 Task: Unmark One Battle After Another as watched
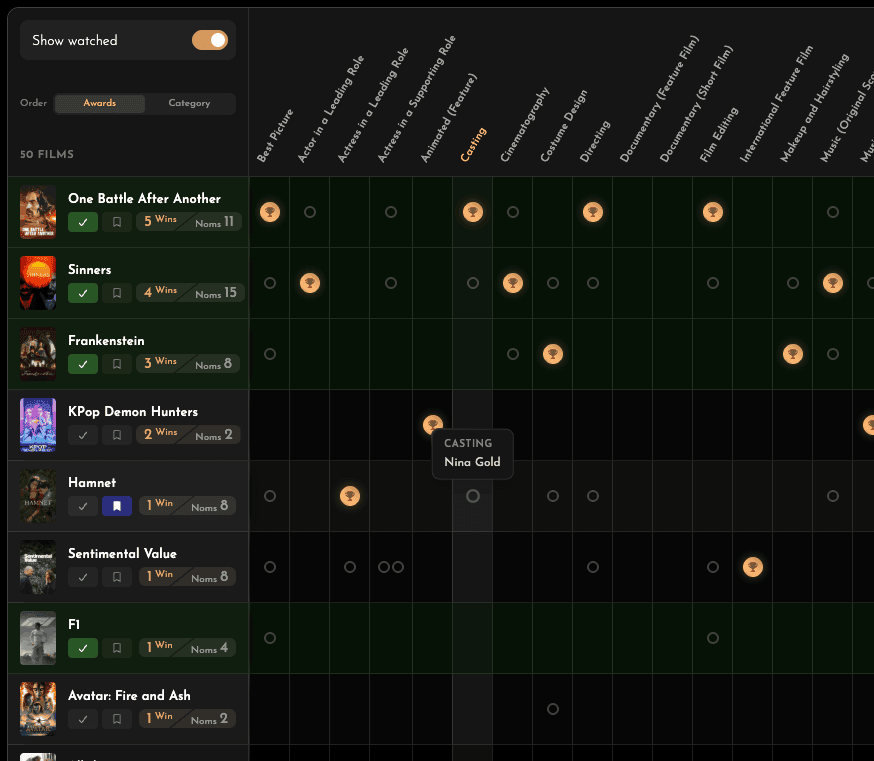coord(83,222)
